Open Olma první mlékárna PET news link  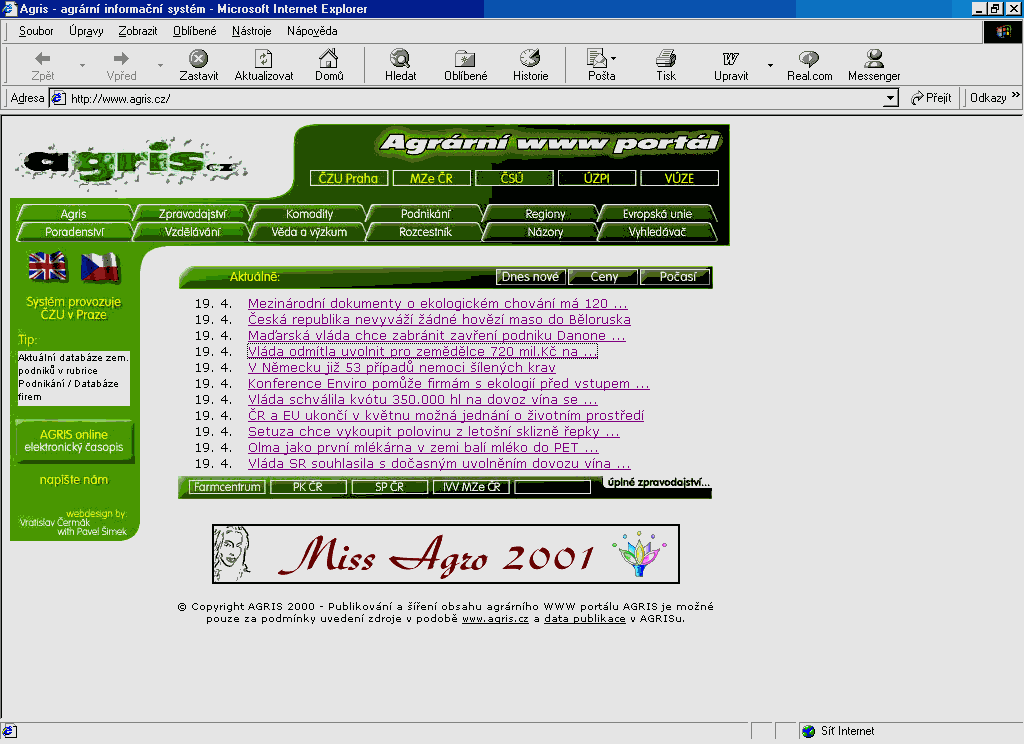pyautogui.click(x=423, y=447)
